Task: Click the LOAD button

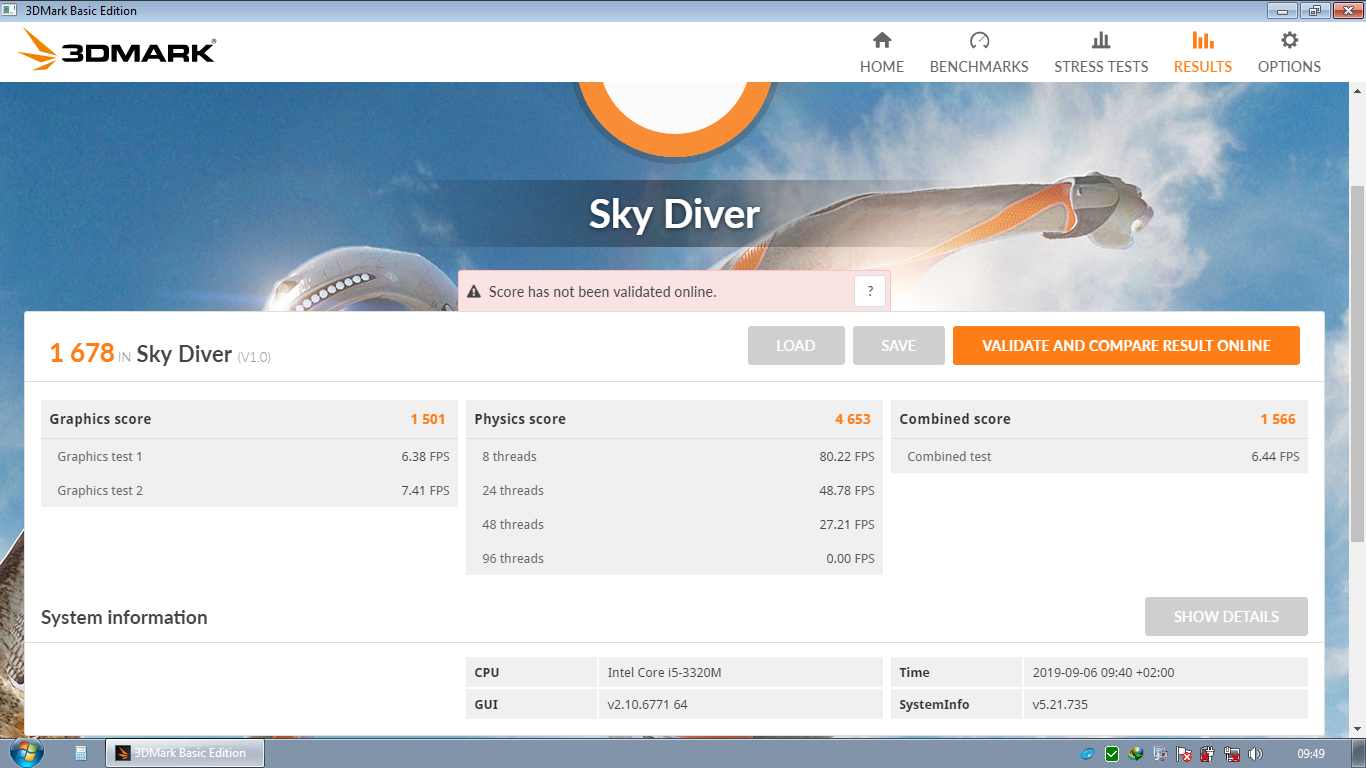Action: coord(796,346)
